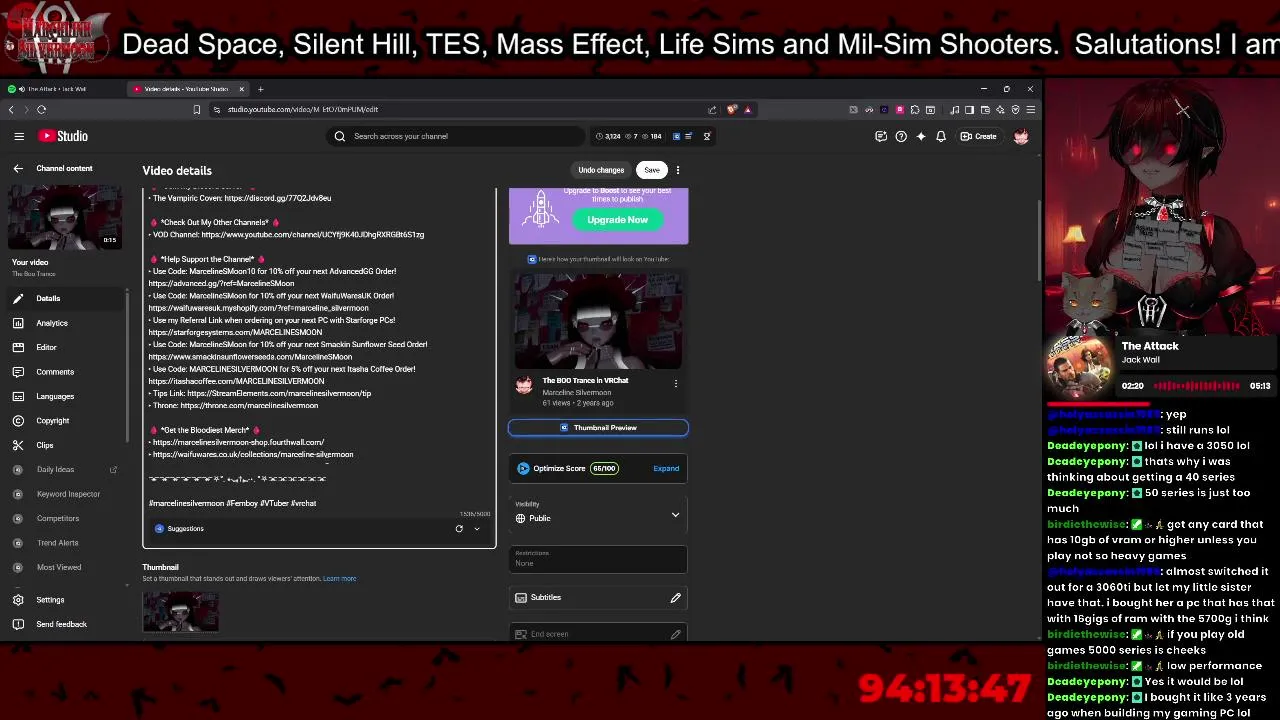
Task: Click the uploaded thumbnail under Thumbnail section
Action: click(x=180, y=612)
